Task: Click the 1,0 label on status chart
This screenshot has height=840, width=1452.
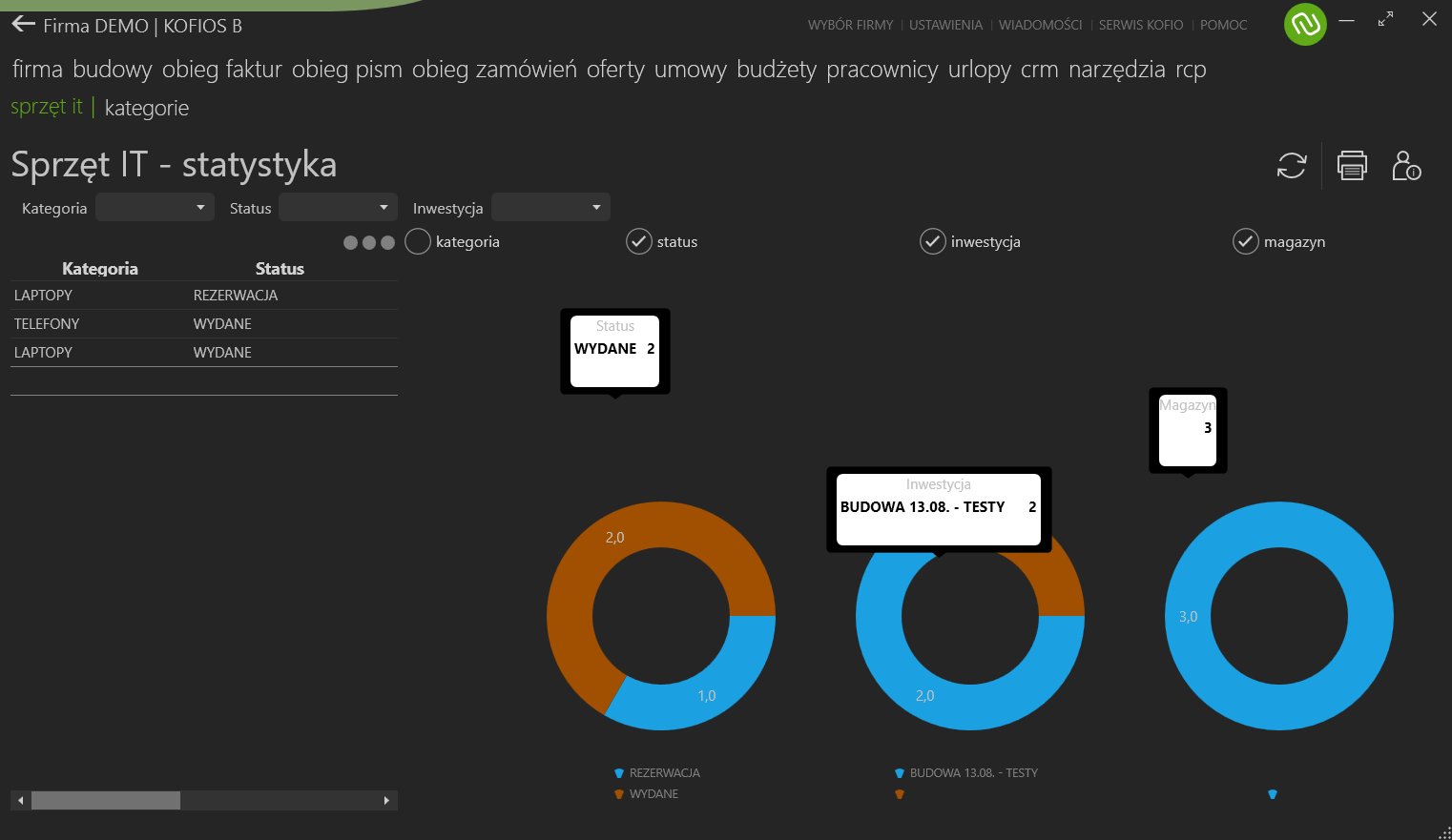Action: click(x=707, y=696)
